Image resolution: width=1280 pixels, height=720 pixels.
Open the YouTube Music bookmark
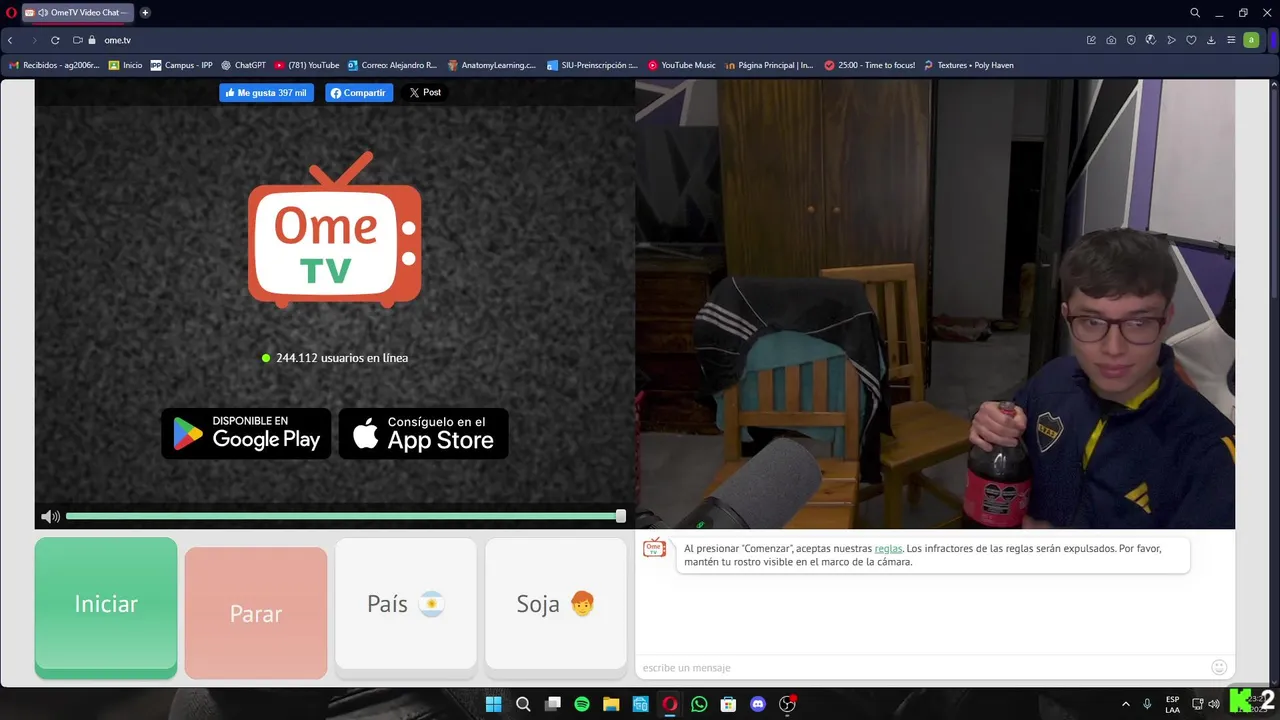point(681,65)
